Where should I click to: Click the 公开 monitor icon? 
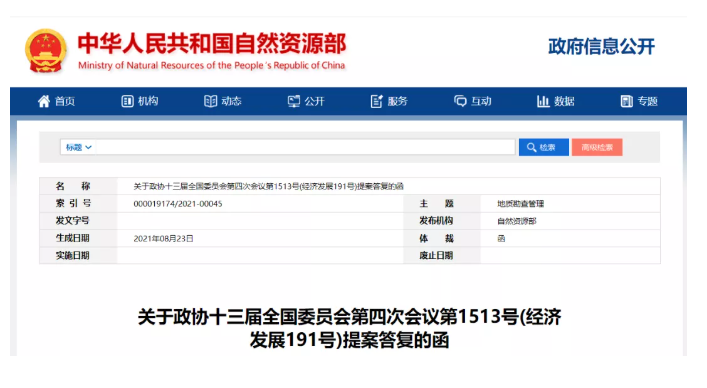coord(294,101)
